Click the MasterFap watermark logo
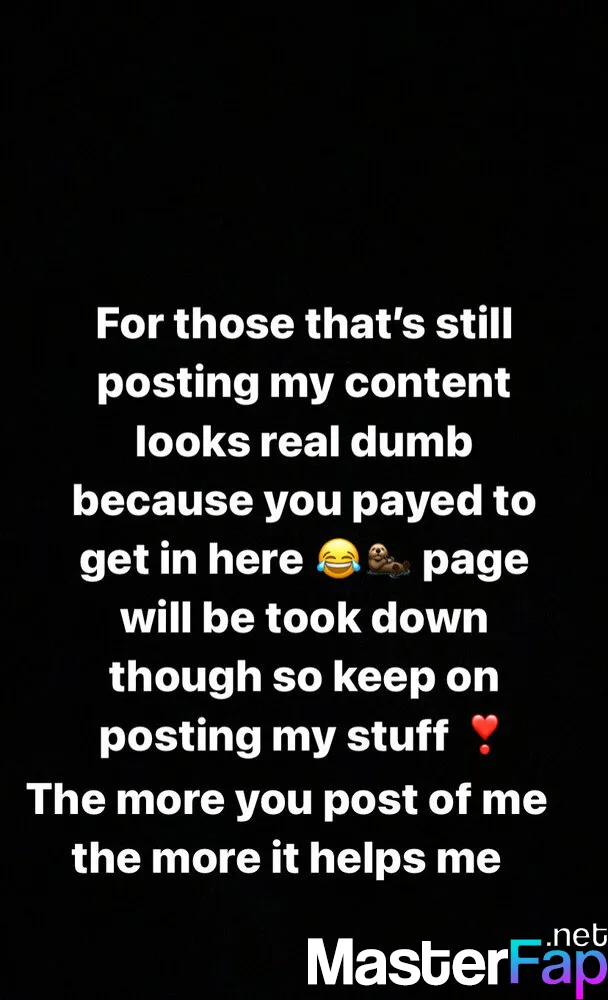The image size is (608, 1000). coord(457,960)
